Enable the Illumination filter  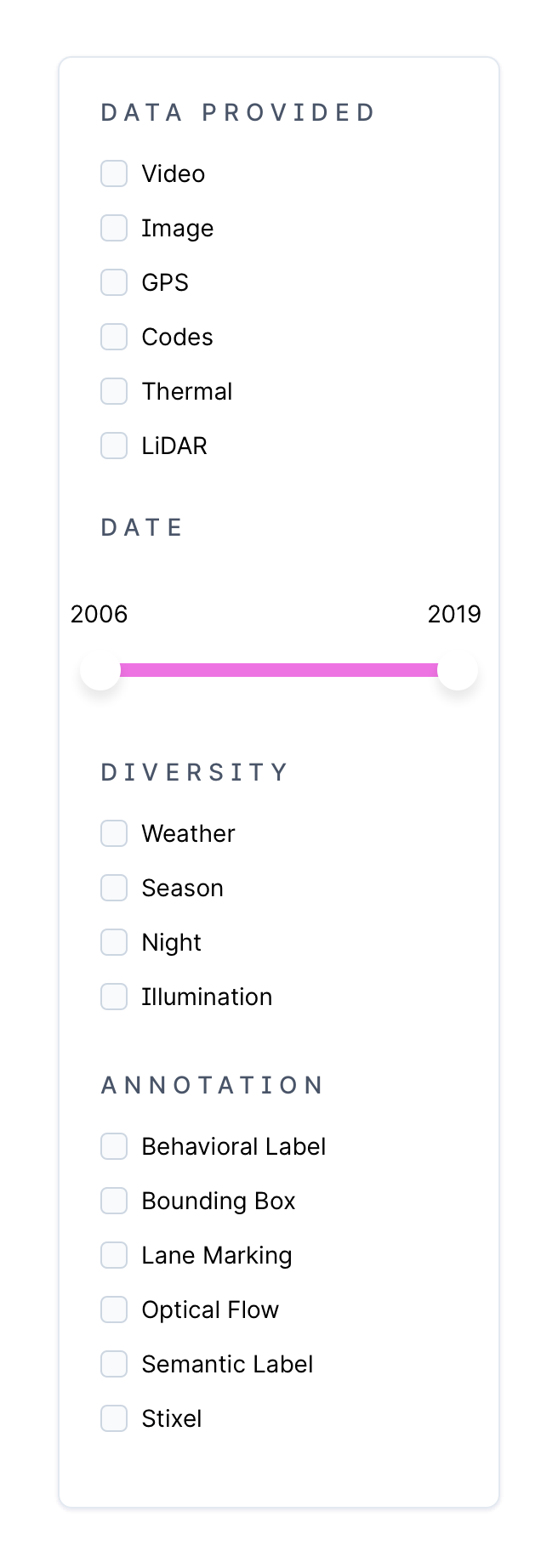pos(113,997)
